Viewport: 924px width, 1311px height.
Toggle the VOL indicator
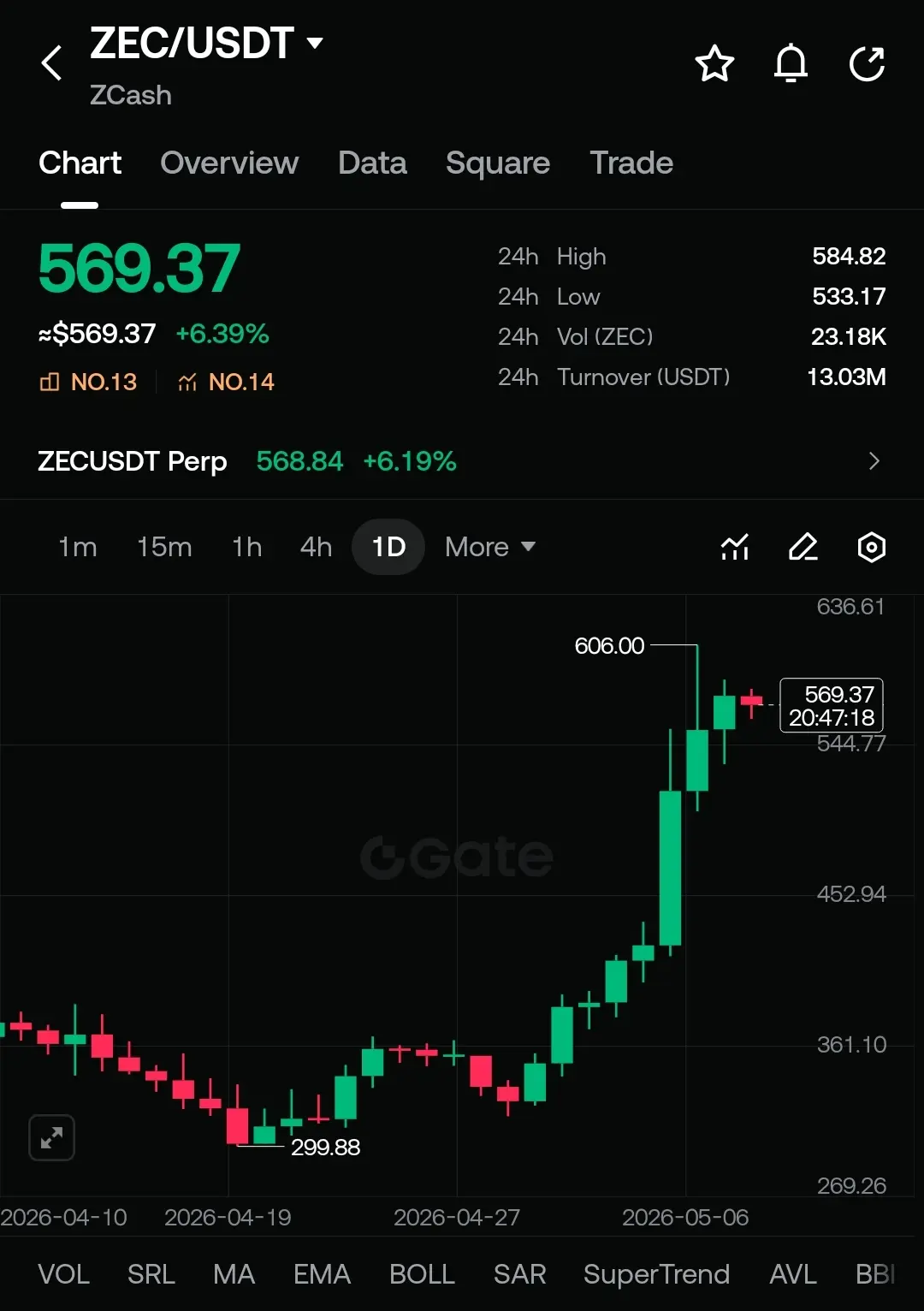[x=63, y=1274]
